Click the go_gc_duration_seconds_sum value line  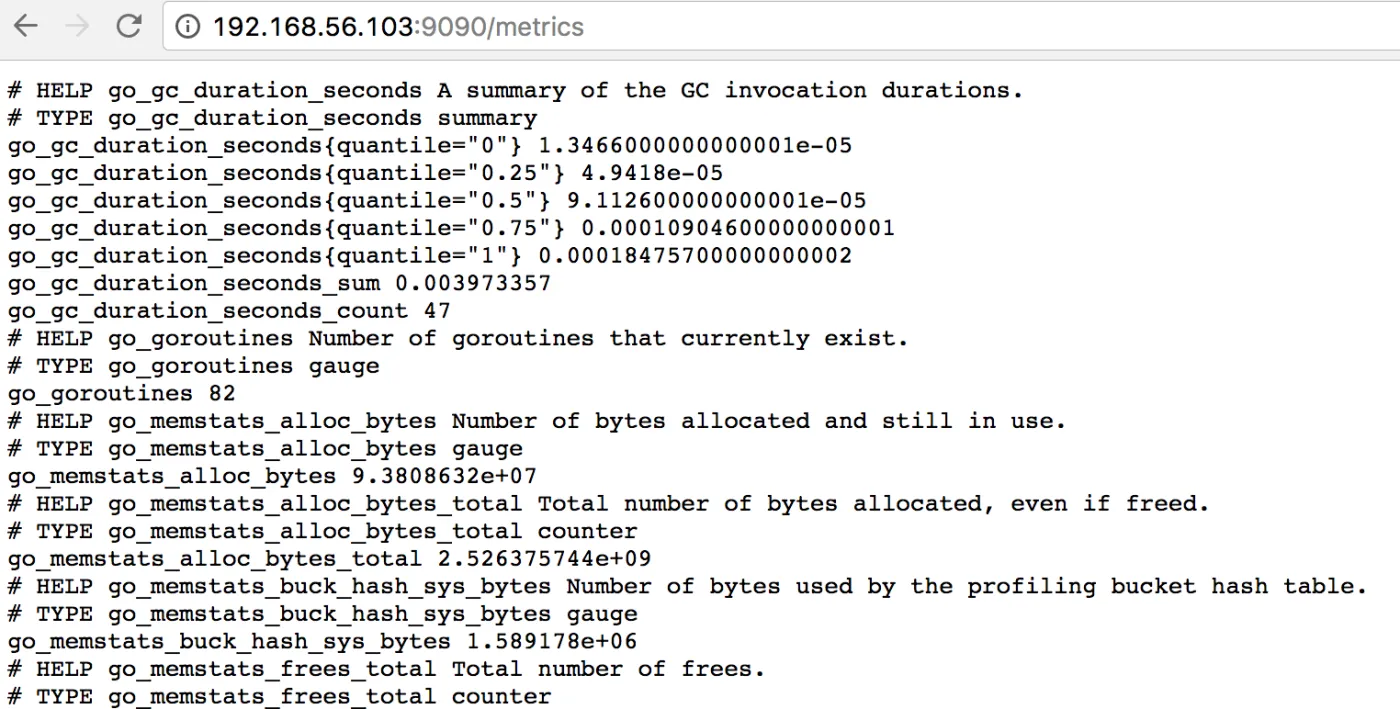click(279, 283)
